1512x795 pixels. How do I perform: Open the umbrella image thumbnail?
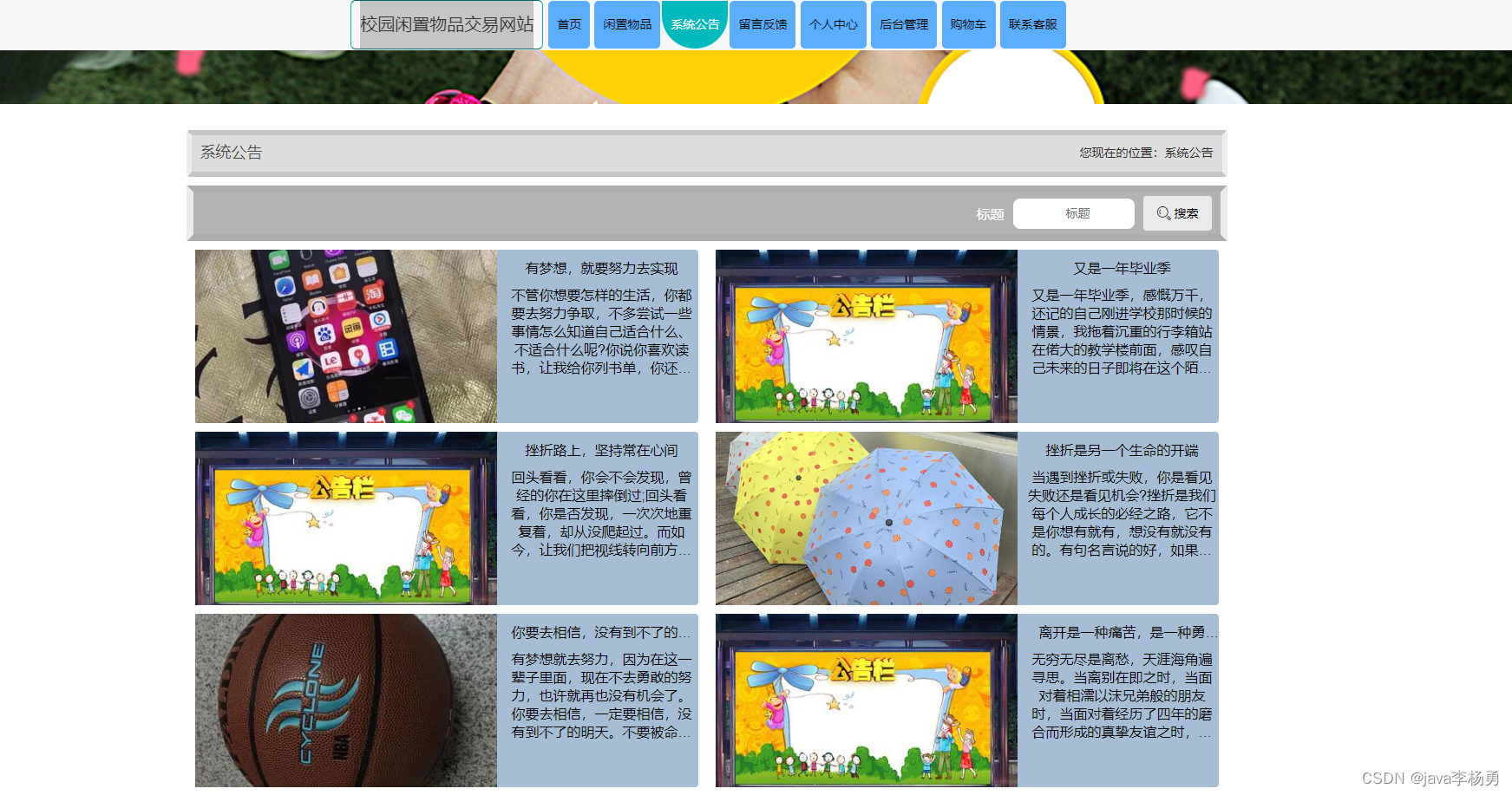[867, 518]
